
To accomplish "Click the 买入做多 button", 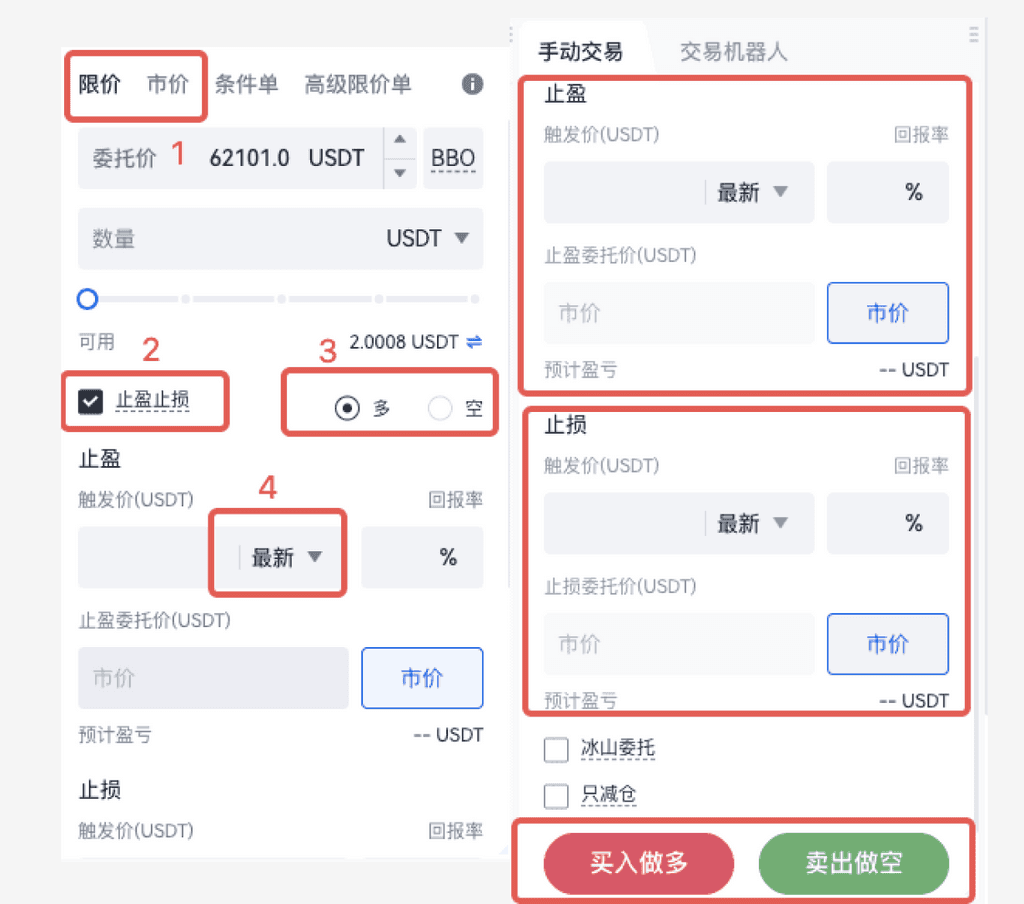I will pos(638,863).
